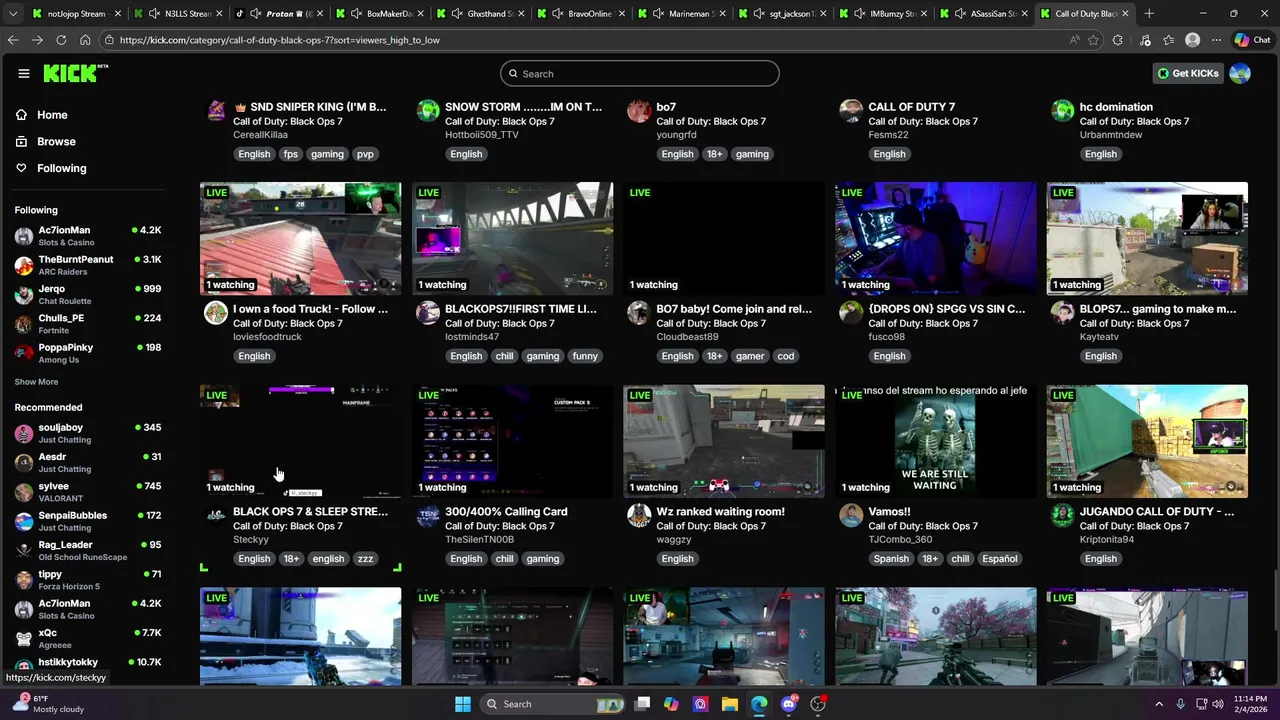1280x720 pixels.
Task: Click the funny tag under lostminds47
Action: coord(585,356)
